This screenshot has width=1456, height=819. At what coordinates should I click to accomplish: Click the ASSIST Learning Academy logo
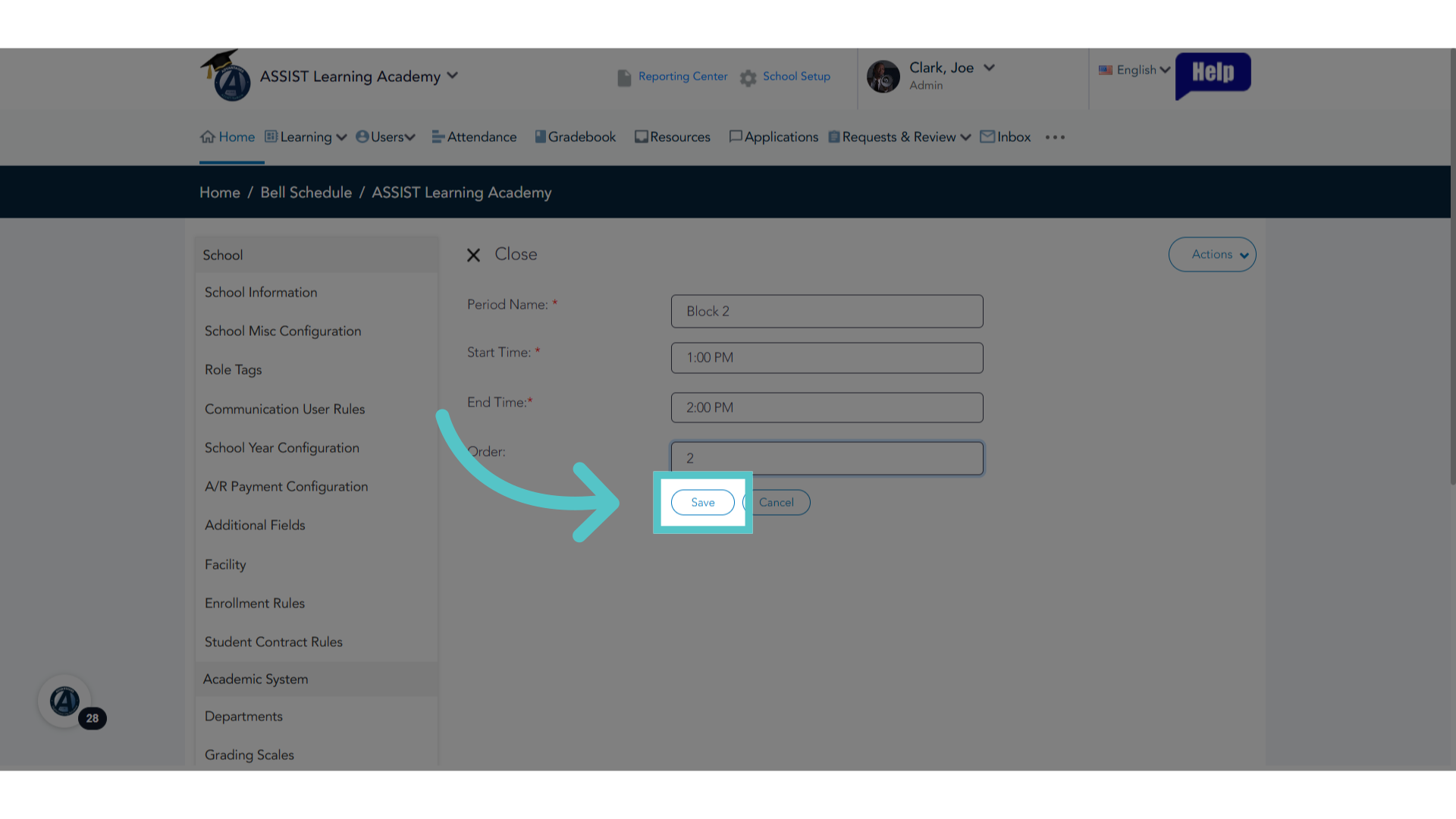(x=225, y=76)
